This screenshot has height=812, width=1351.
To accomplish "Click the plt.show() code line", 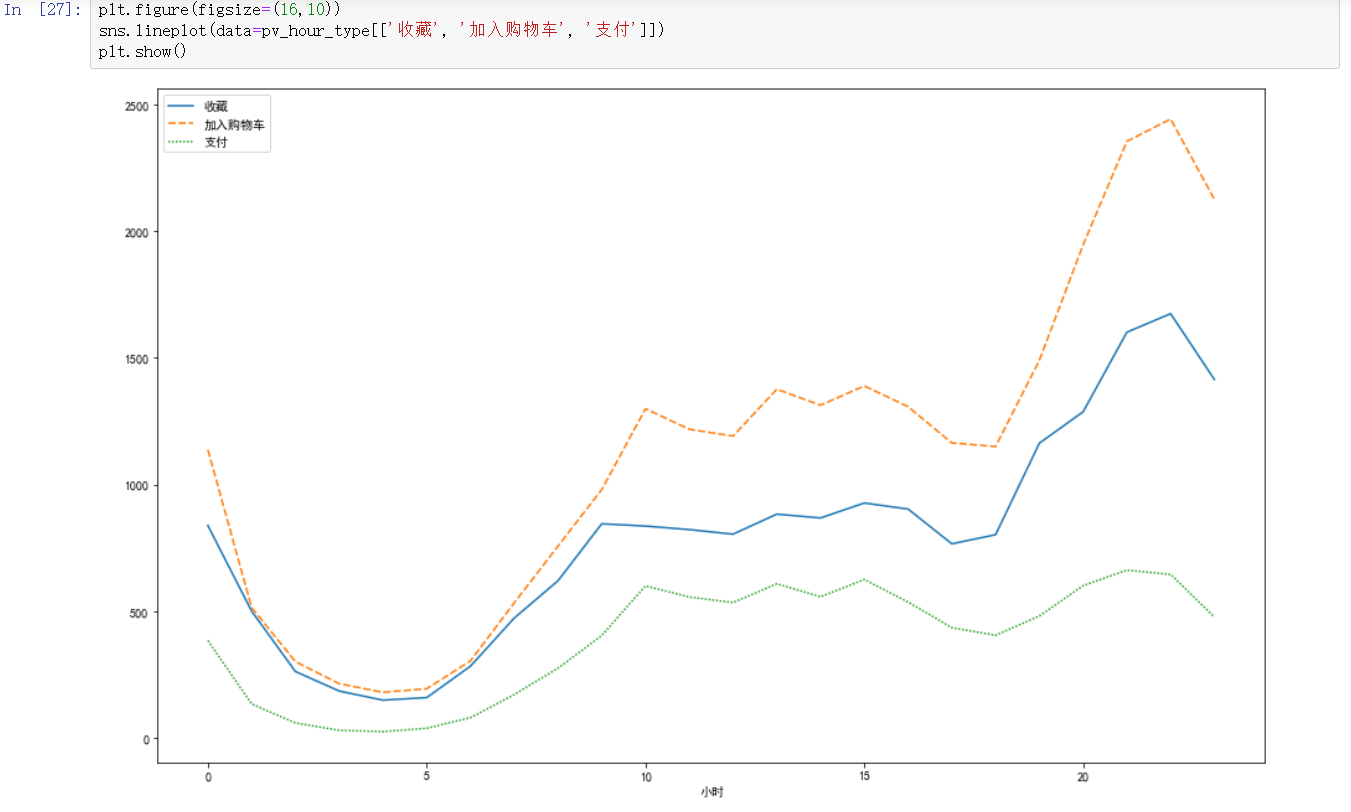I will tap(142, 51).
